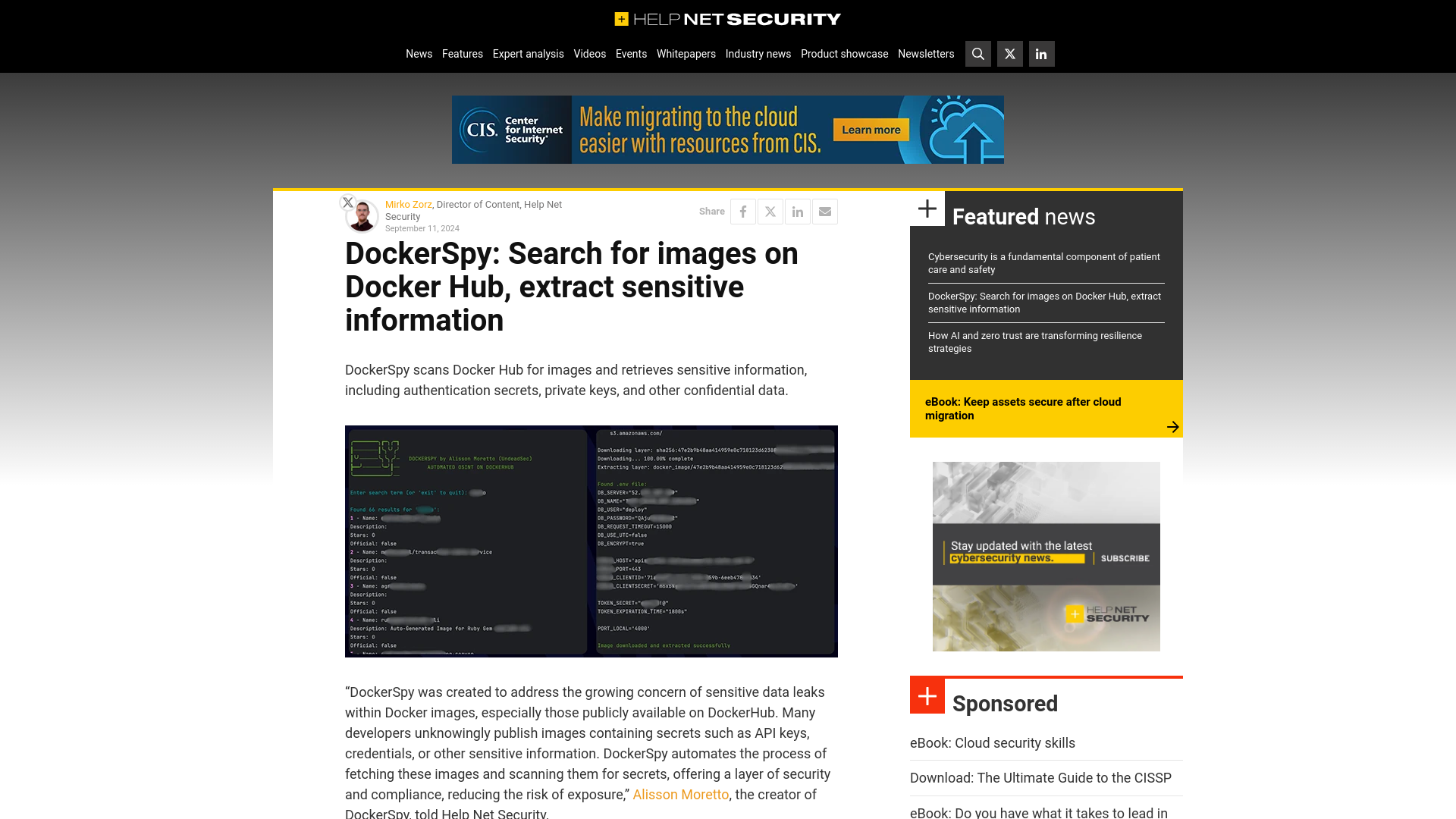Click Learn more in CIS ad
This screenshot has width=1456, height=819.
point(871,130)
